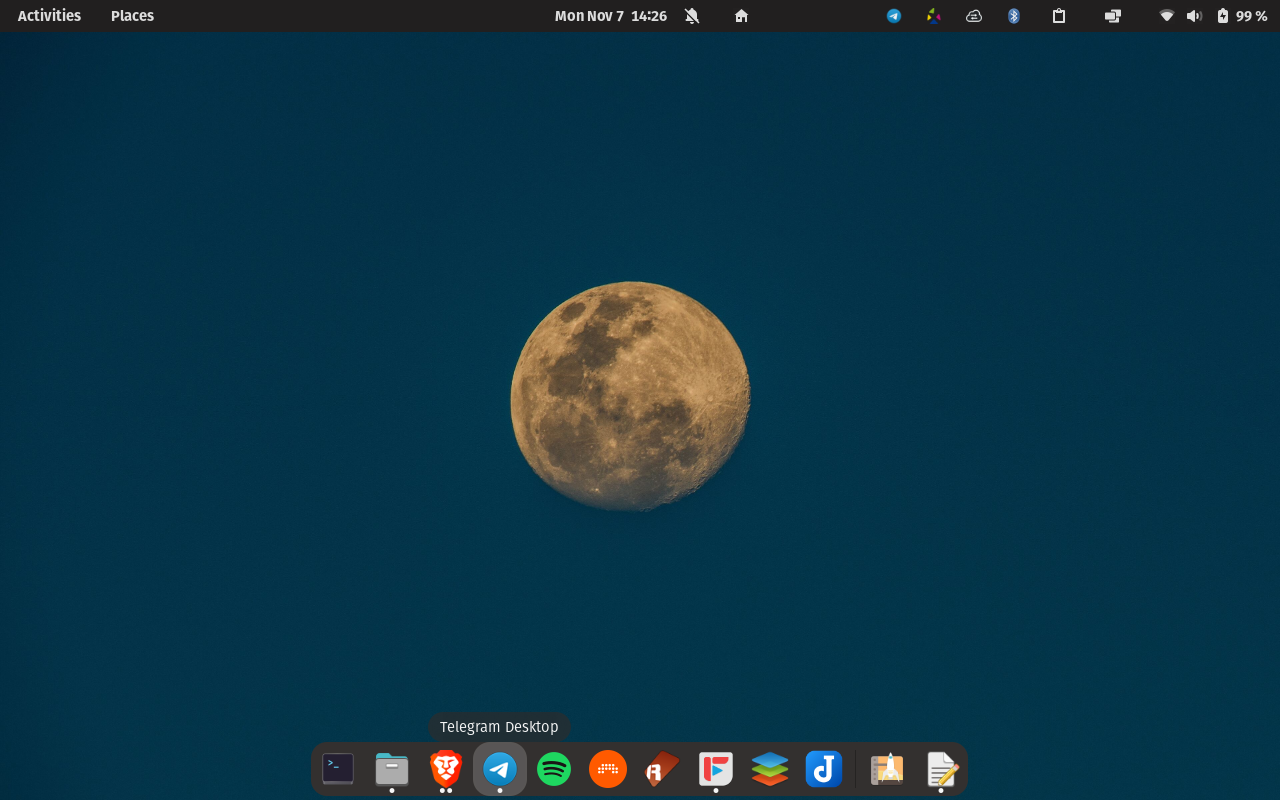
Task: Open the blue Joplin dock icon
Action: (824, 769)
